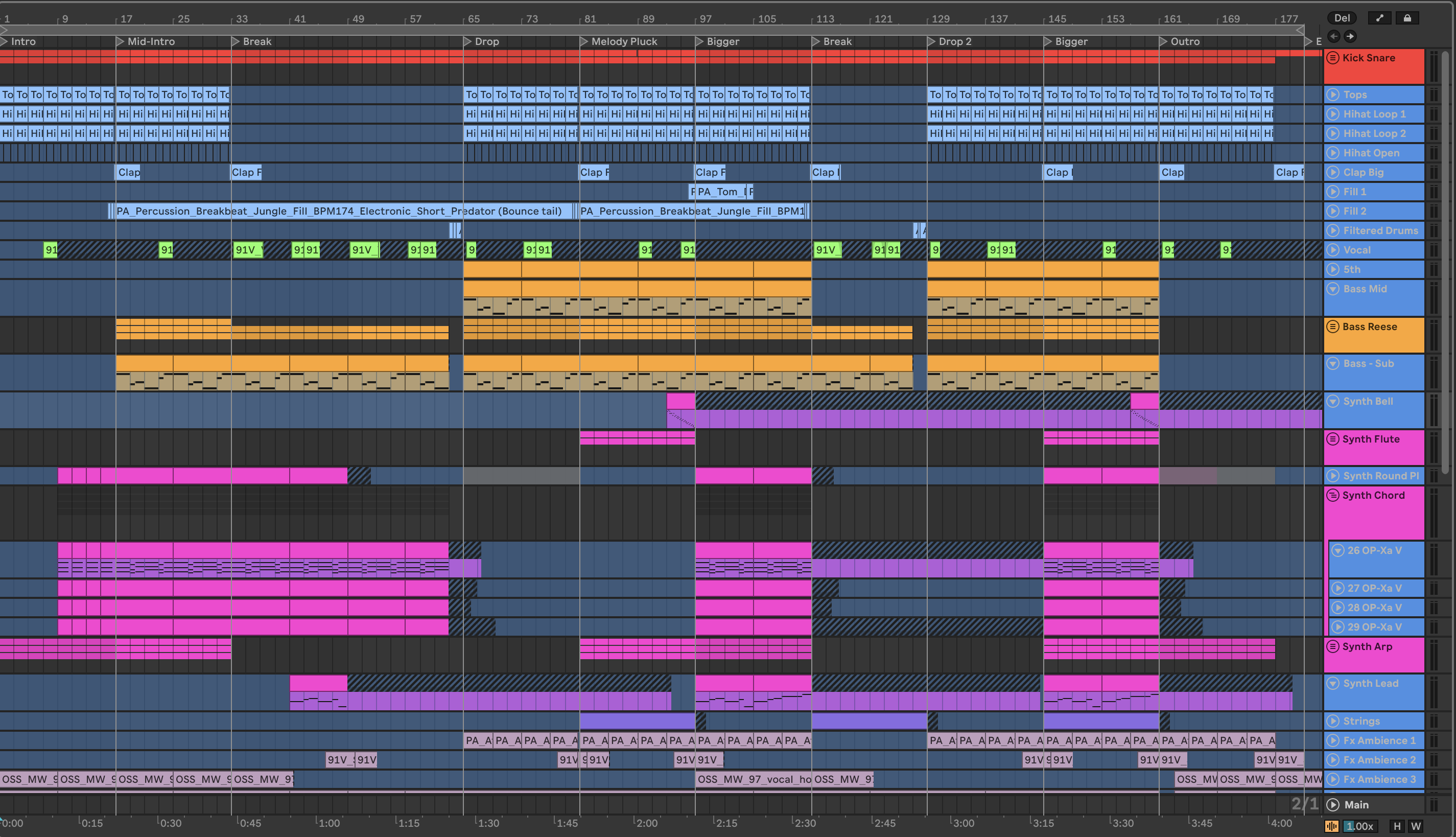Click the PA_Tom clip on Fill 1
Image resolution: width=1456 pixels, height=837 pixels.
click(722, 192)
